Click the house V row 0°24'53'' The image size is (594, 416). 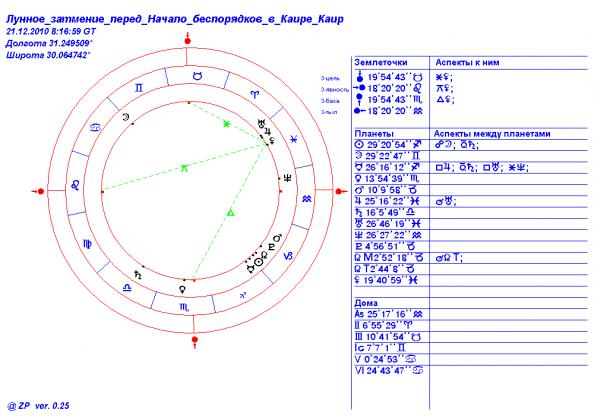(386, 359)
